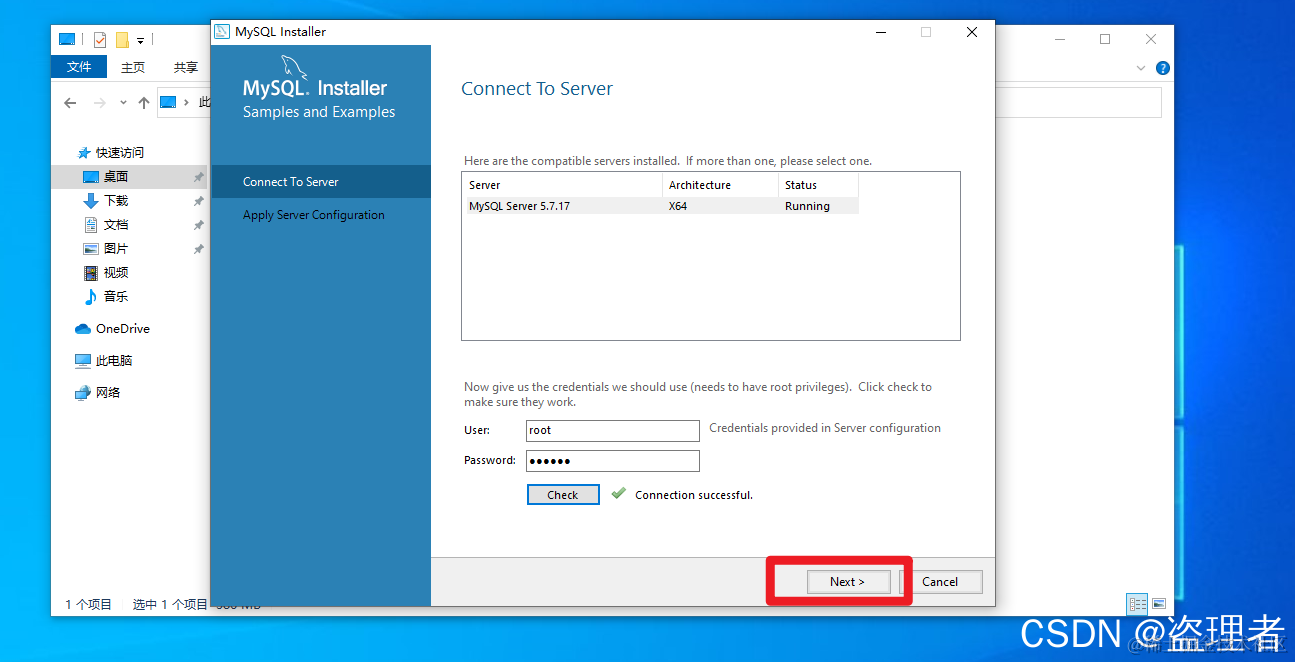The width and height of the screenshot is (1295, 662).
Task: Click the Architecture column header
Action: 720,185
